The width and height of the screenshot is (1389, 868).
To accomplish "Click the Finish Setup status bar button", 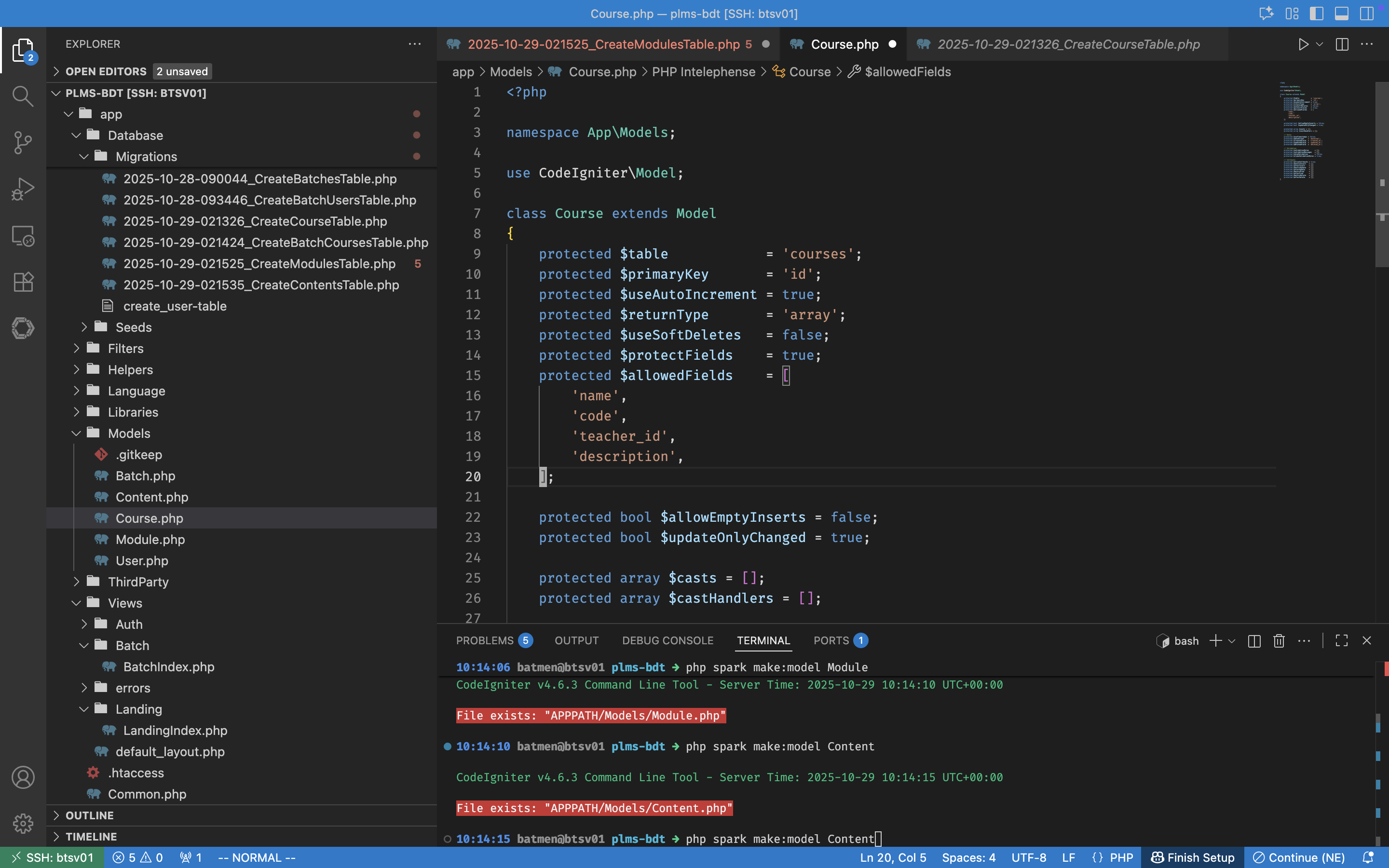I will [1193, 858].
